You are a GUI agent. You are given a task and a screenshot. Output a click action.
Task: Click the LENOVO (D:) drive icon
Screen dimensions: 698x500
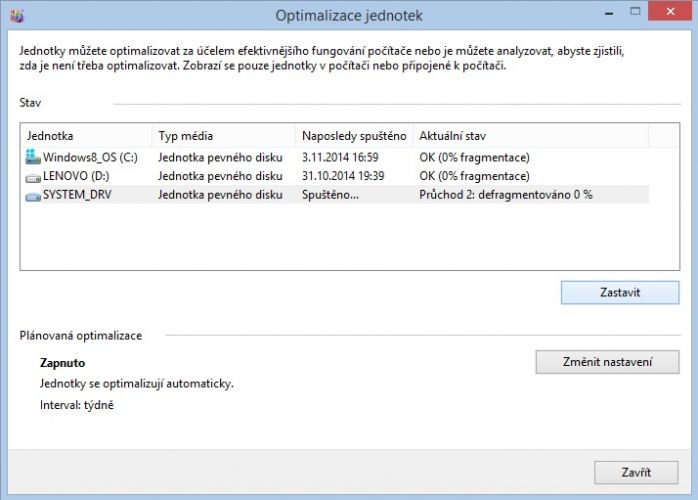pos(33,178)
